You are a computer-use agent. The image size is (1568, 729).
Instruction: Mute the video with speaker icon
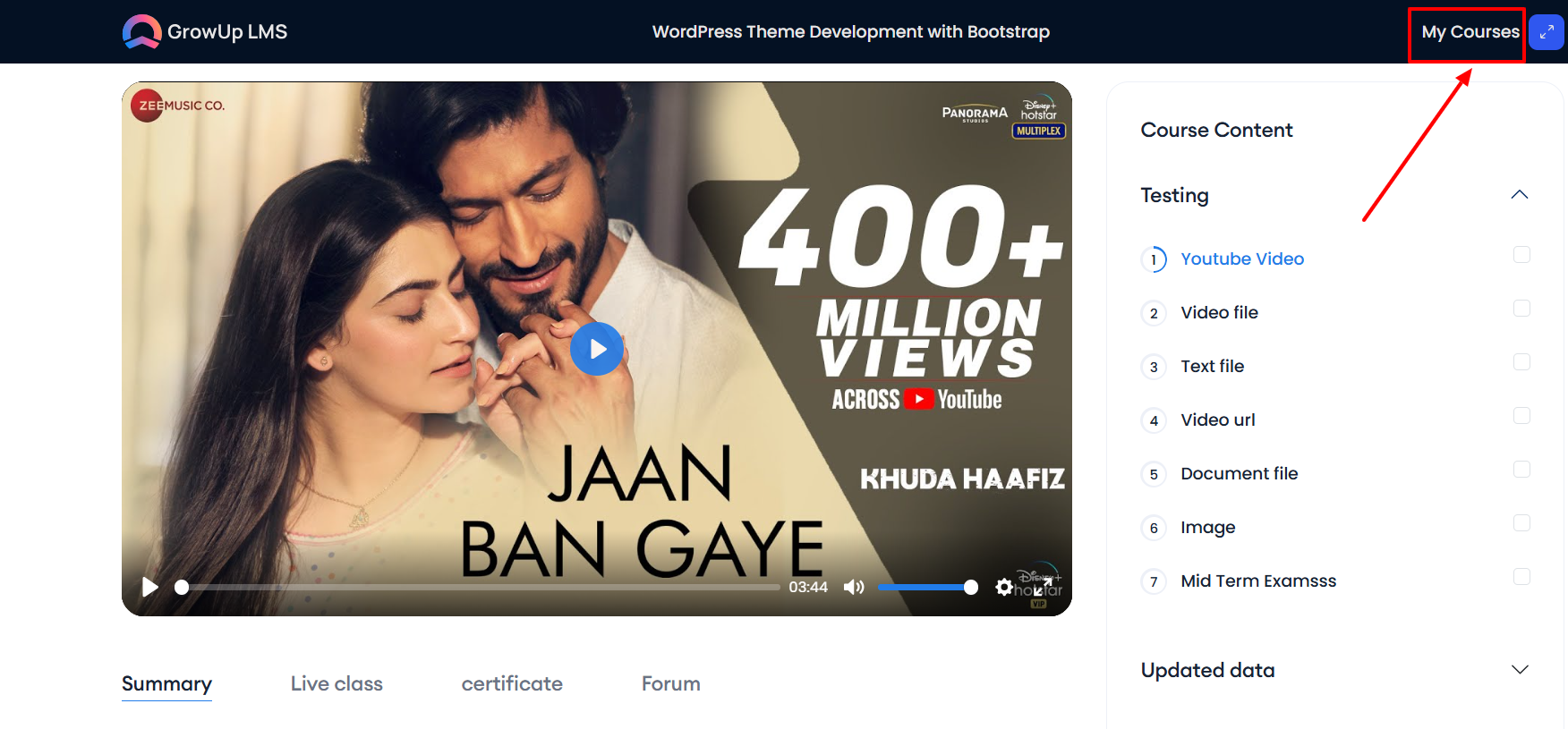(x=854, y=587)
